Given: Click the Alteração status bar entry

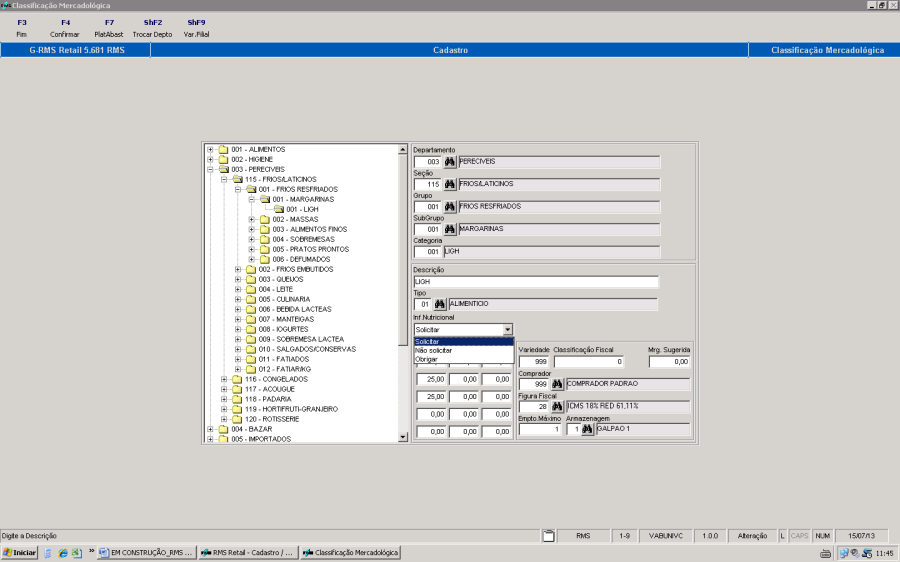Looking at the screenshot, I should click(752, 536).
